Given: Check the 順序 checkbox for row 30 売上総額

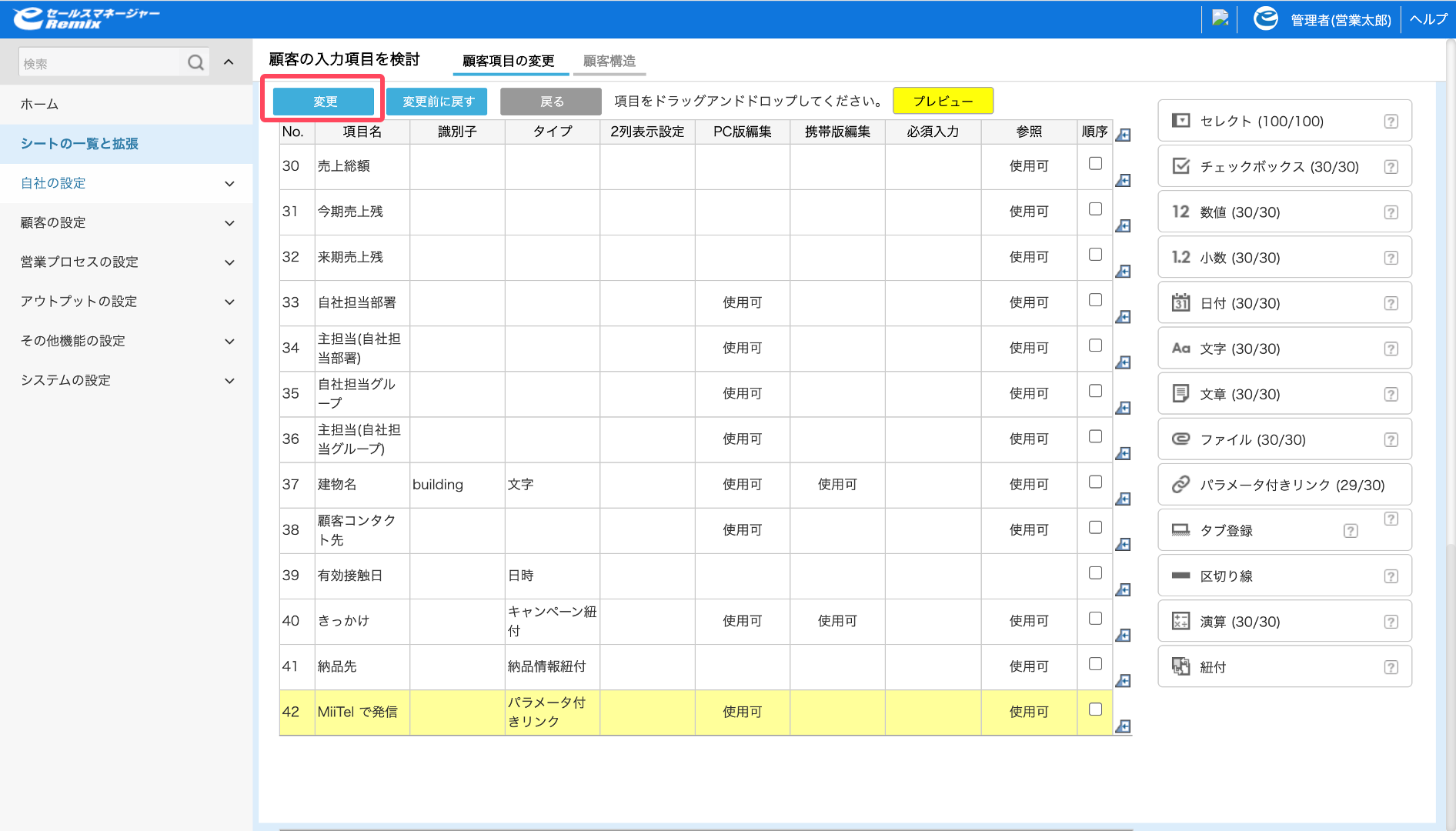Looking at the screenshot, I should [1095, 163].
